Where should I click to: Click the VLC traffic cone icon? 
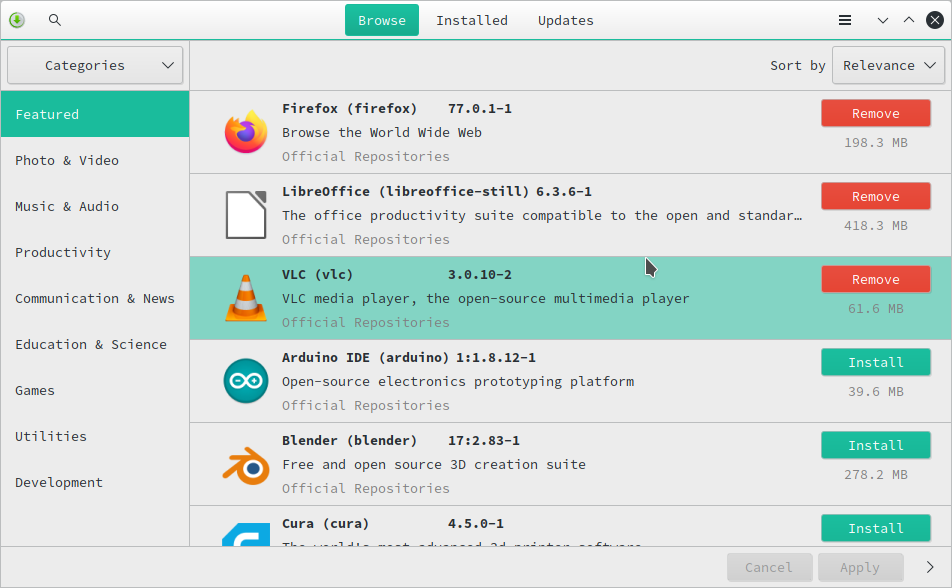[246, 298]
